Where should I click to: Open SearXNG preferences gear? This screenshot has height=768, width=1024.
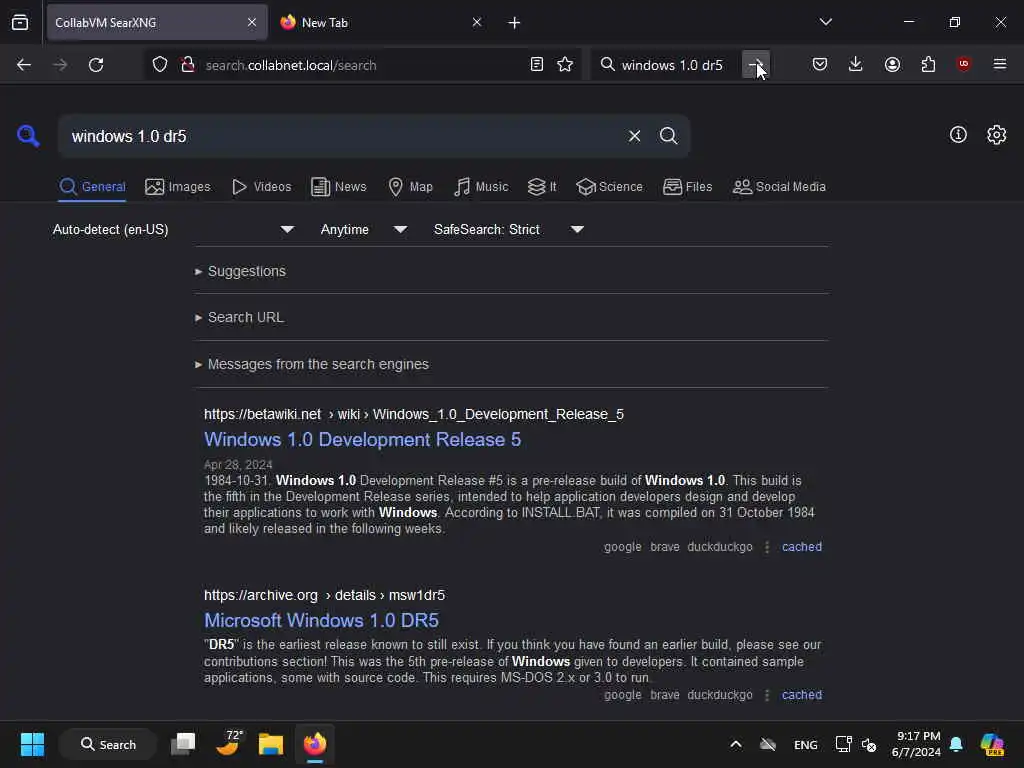pyautogui.click(x=996, y=135)
